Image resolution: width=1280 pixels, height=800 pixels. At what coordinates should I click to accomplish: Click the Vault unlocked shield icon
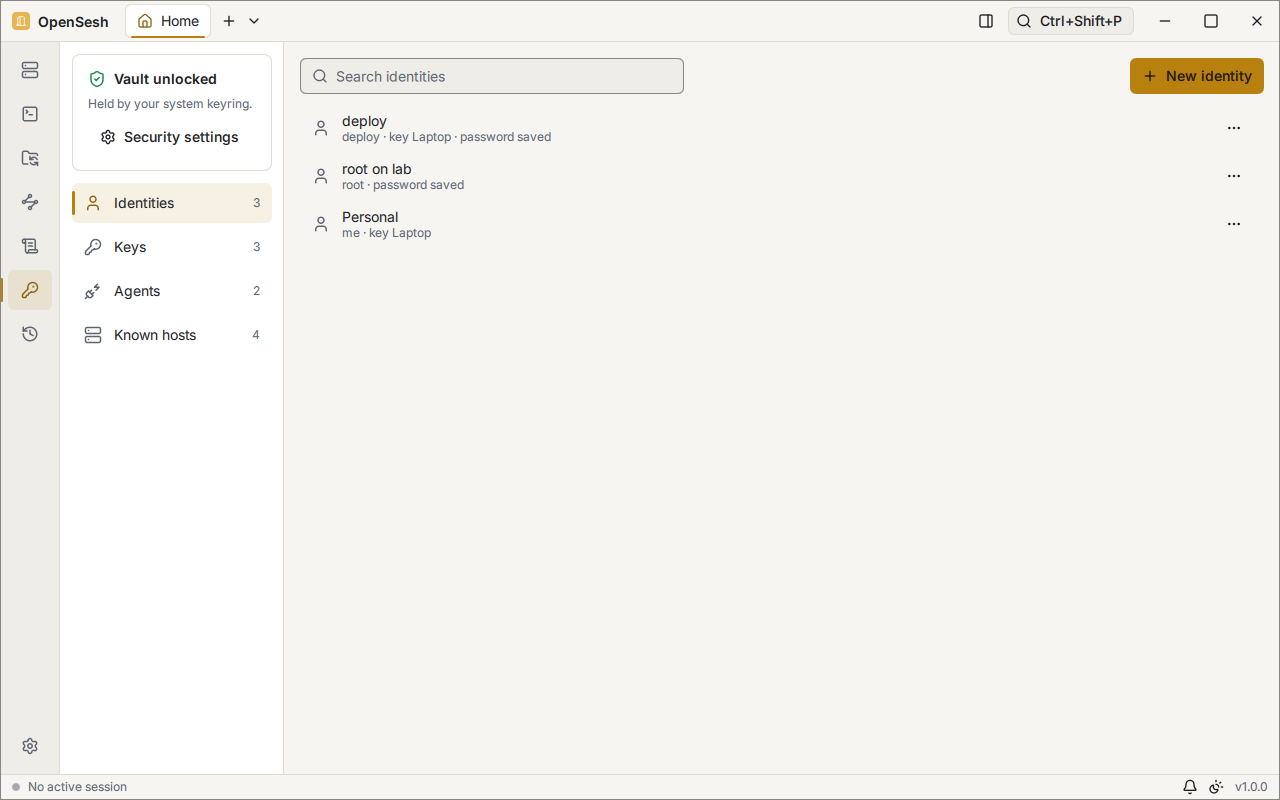(x=97, y=79)
